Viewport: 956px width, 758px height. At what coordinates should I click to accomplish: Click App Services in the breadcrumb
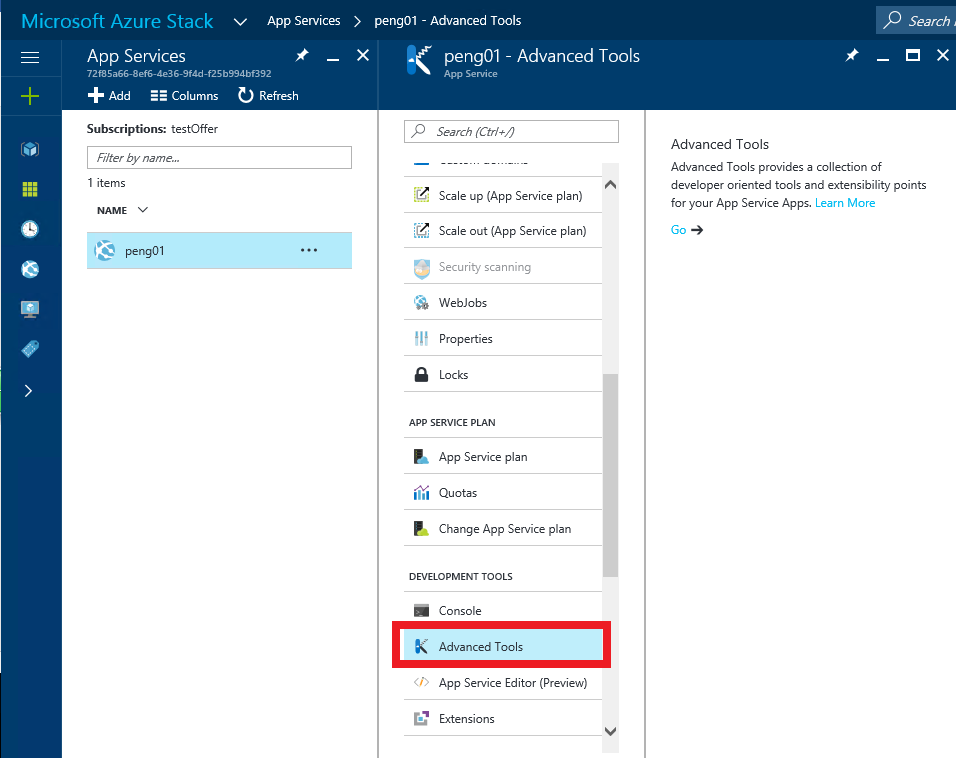[304, 21]
